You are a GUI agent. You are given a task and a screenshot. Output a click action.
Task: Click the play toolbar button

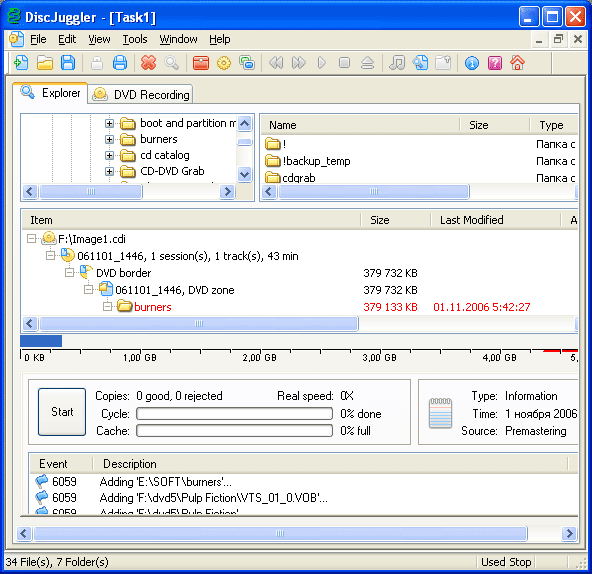coord(322,63)
